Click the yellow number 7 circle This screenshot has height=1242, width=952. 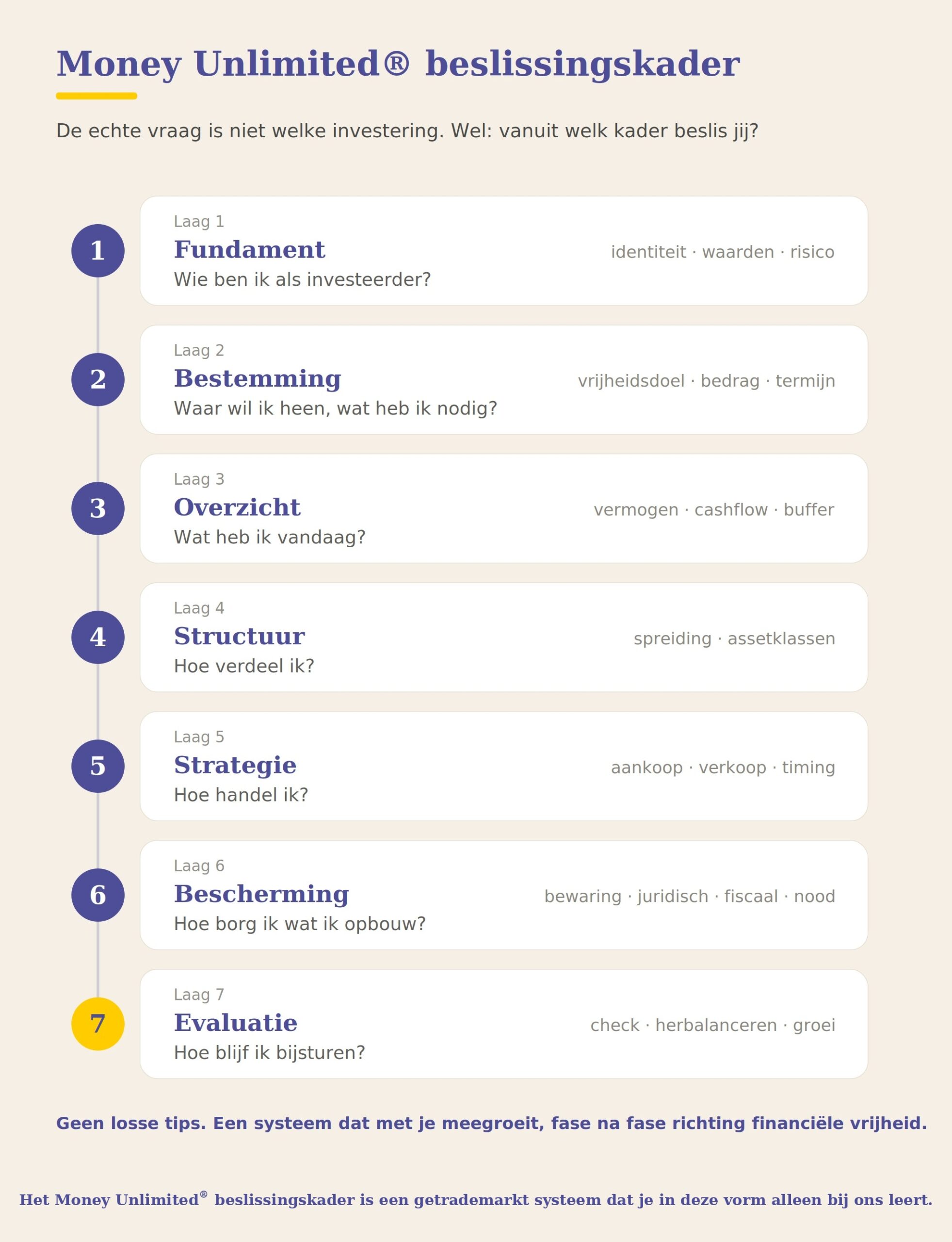[98, 1024]
